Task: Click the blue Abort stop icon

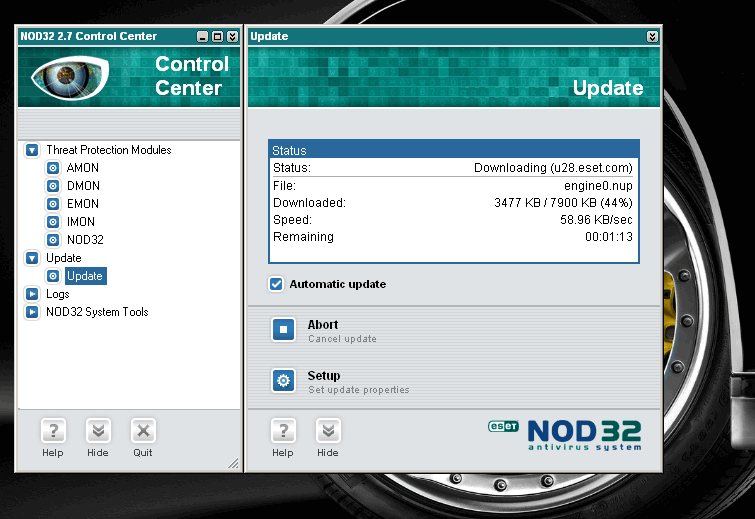Action: (x=283, y=329)
